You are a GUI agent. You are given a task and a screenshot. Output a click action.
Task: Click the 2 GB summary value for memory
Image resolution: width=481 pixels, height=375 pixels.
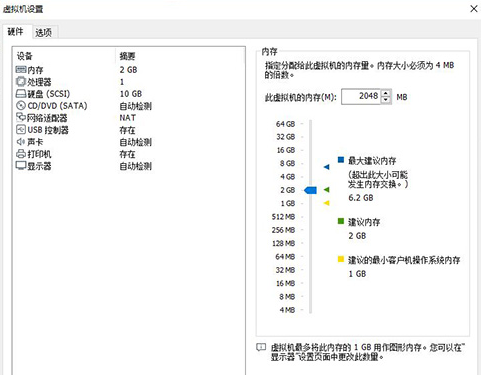coord(129,70)
